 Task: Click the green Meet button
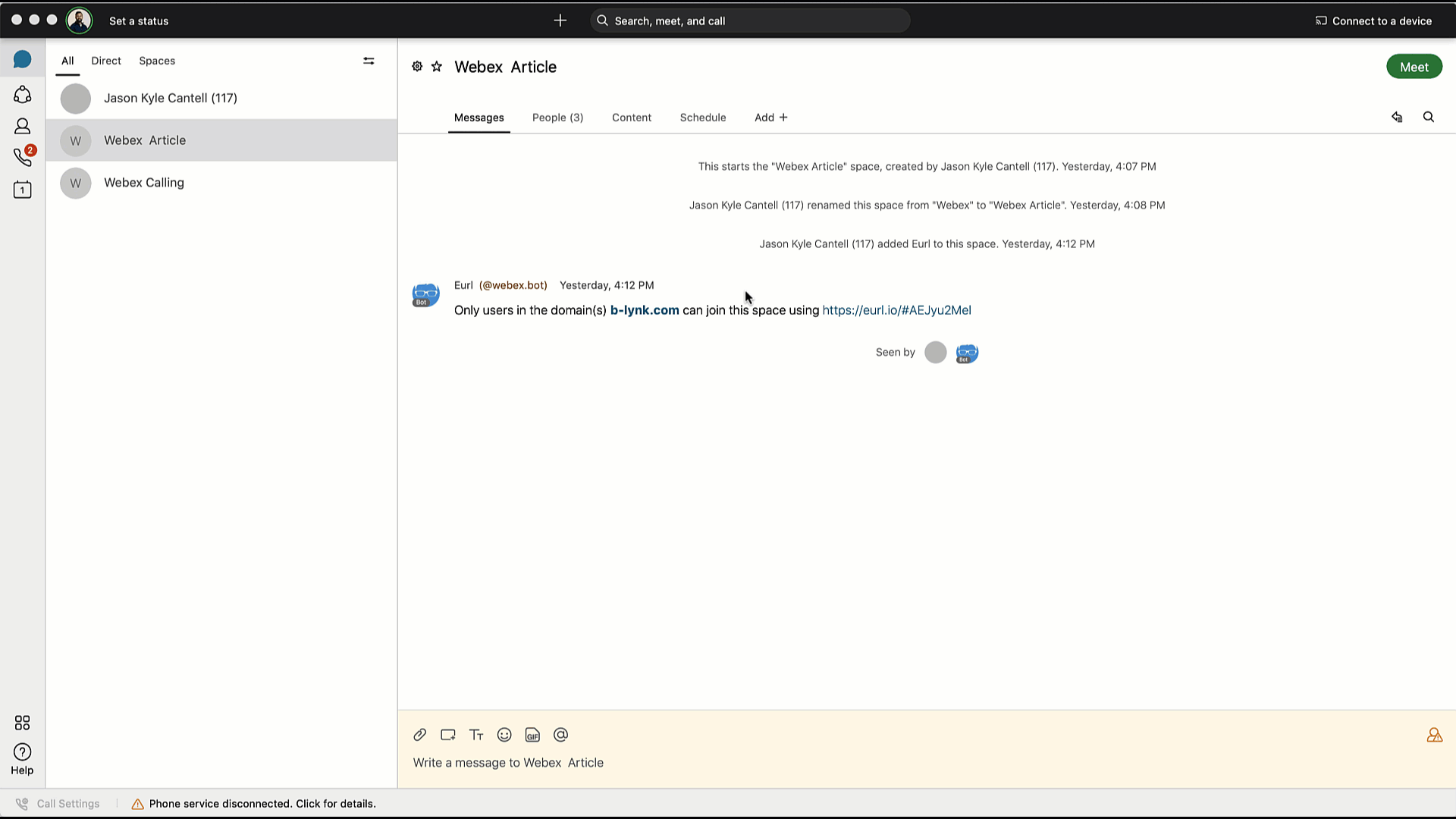pos(1414,67)
